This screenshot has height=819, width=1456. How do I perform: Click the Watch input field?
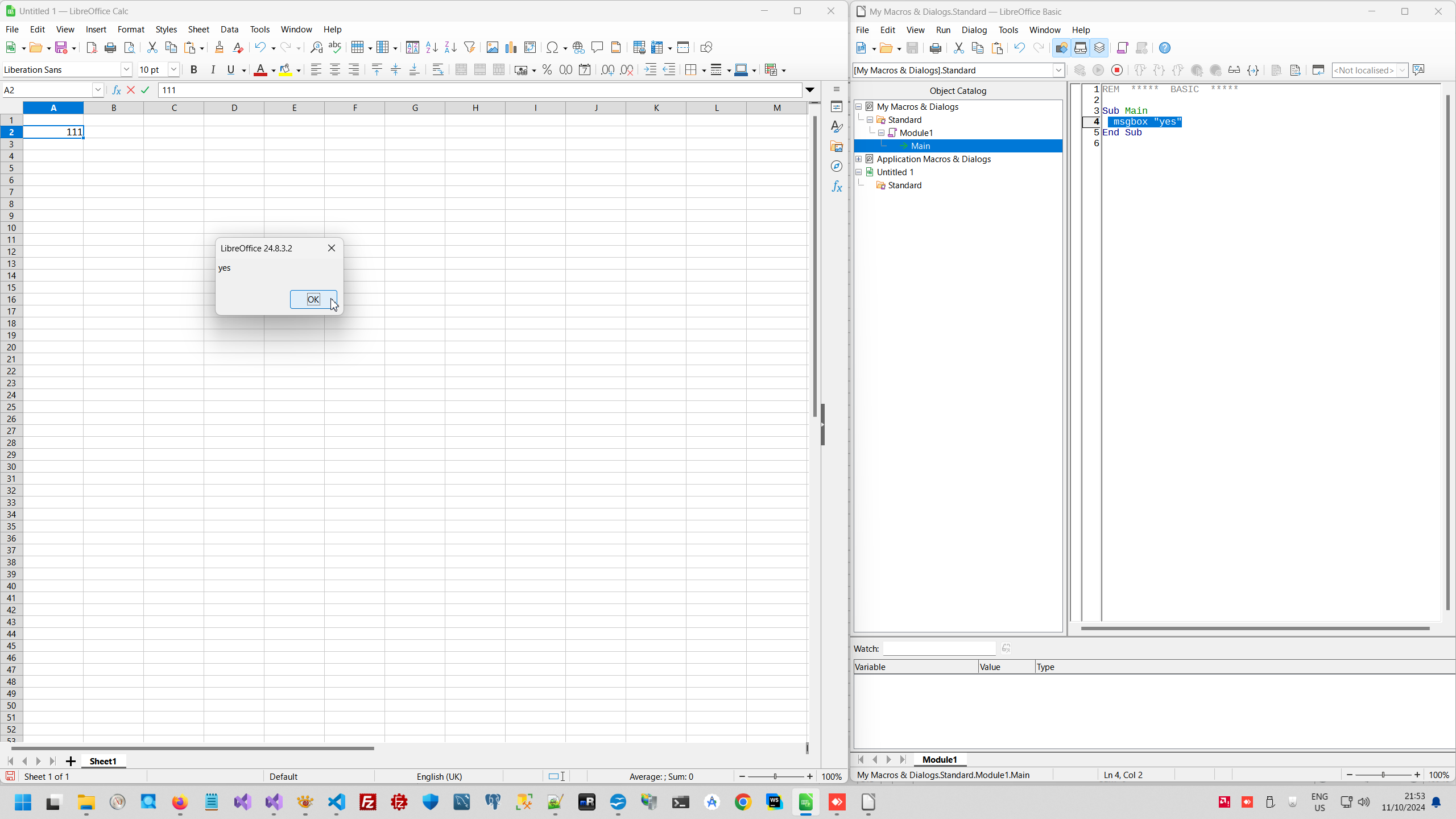(x=939, y=648)
